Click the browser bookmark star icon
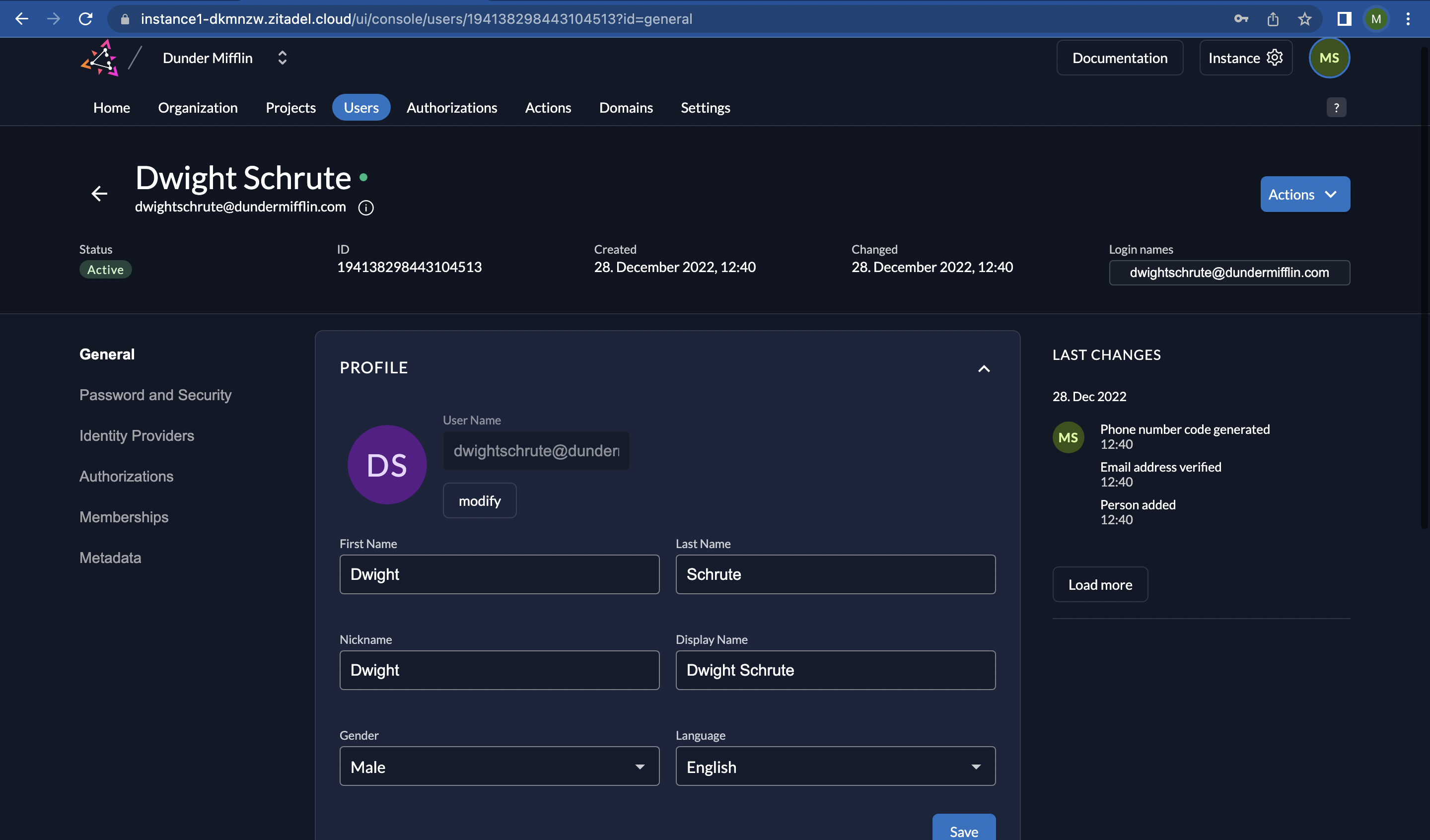 (1304, 19)
